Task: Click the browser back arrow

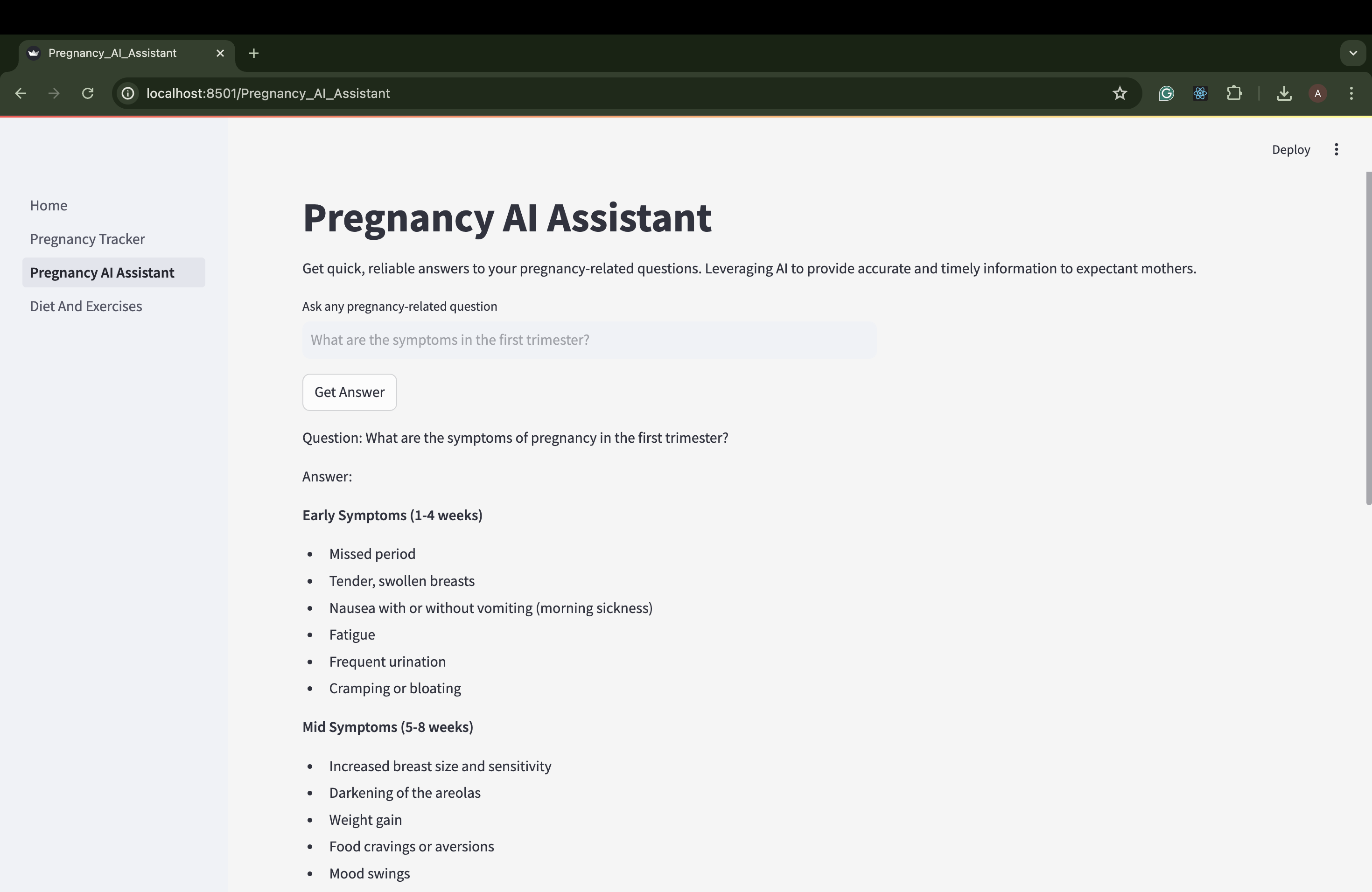Action: [x=21, y=93]
